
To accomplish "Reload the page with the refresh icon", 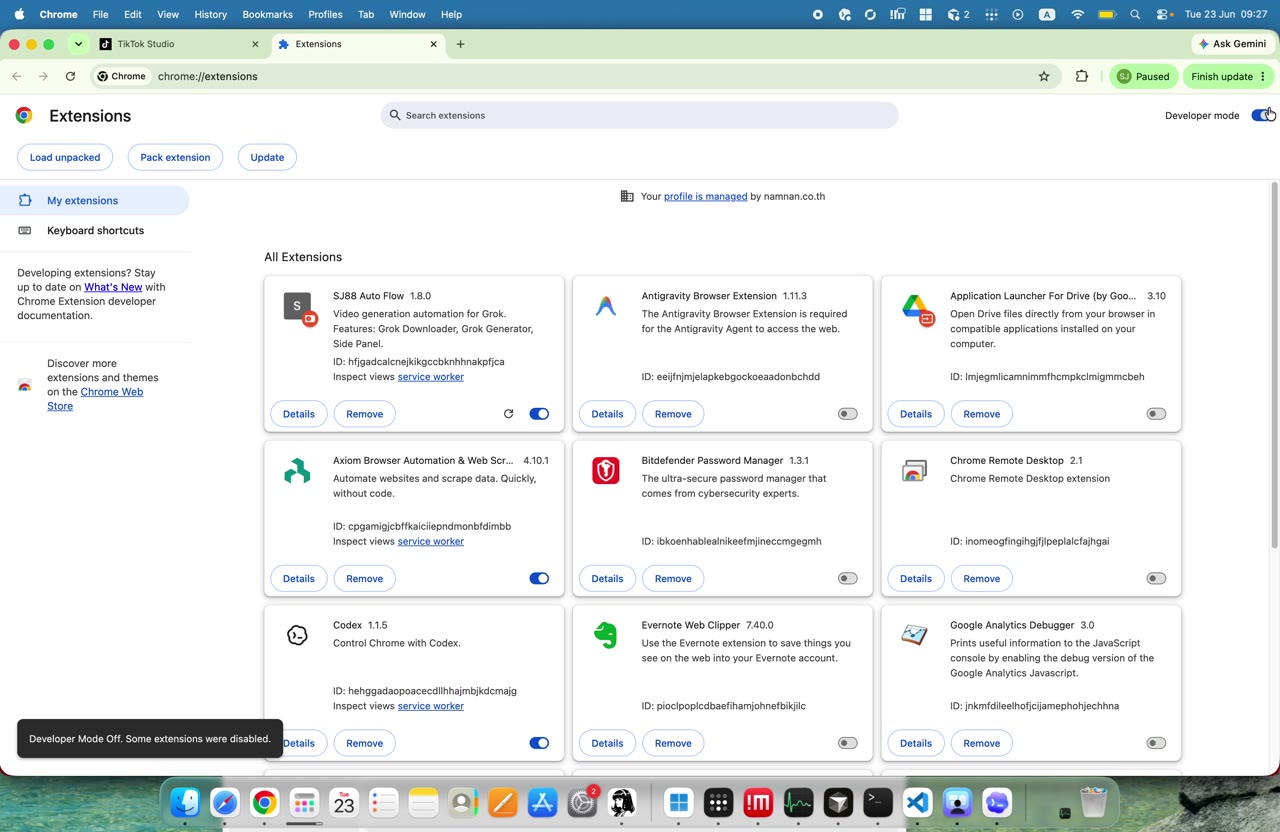I will 70,76.
